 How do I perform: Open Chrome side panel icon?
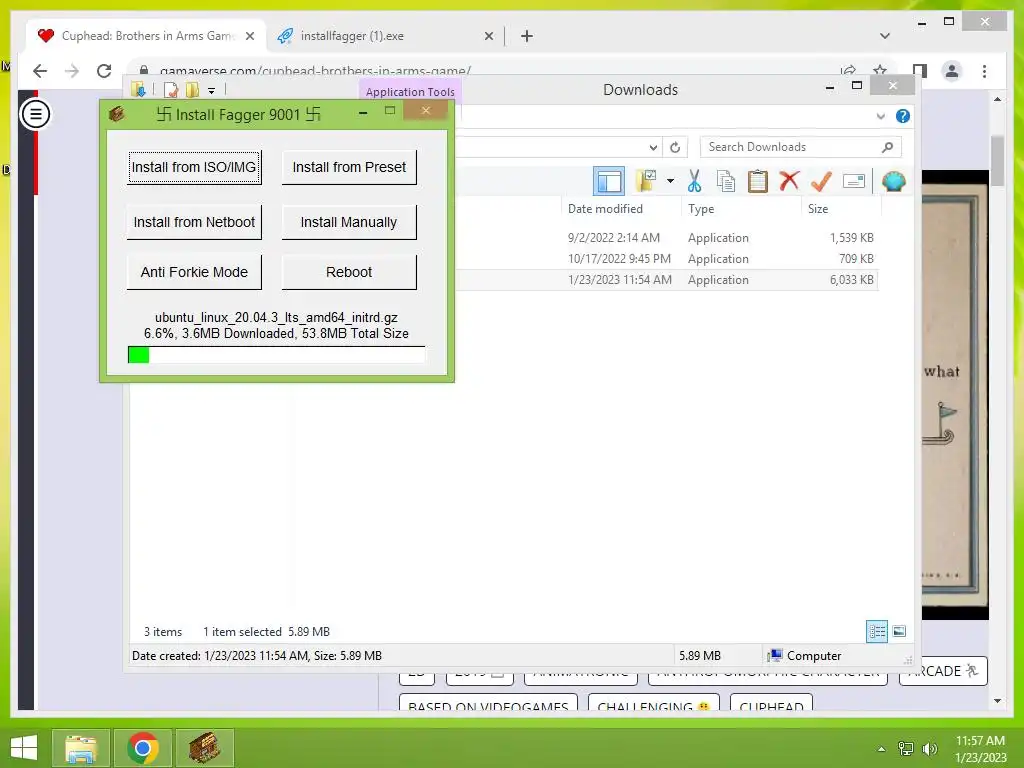[920, 71]
